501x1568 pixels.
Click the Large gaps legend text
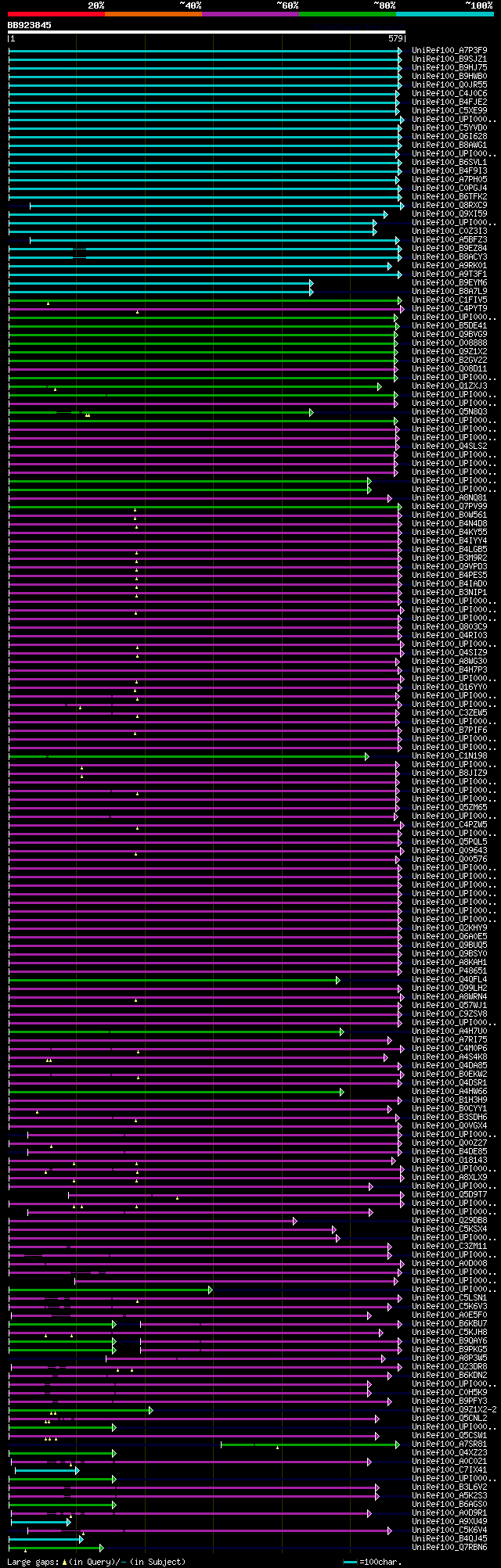coord(97,1561)
